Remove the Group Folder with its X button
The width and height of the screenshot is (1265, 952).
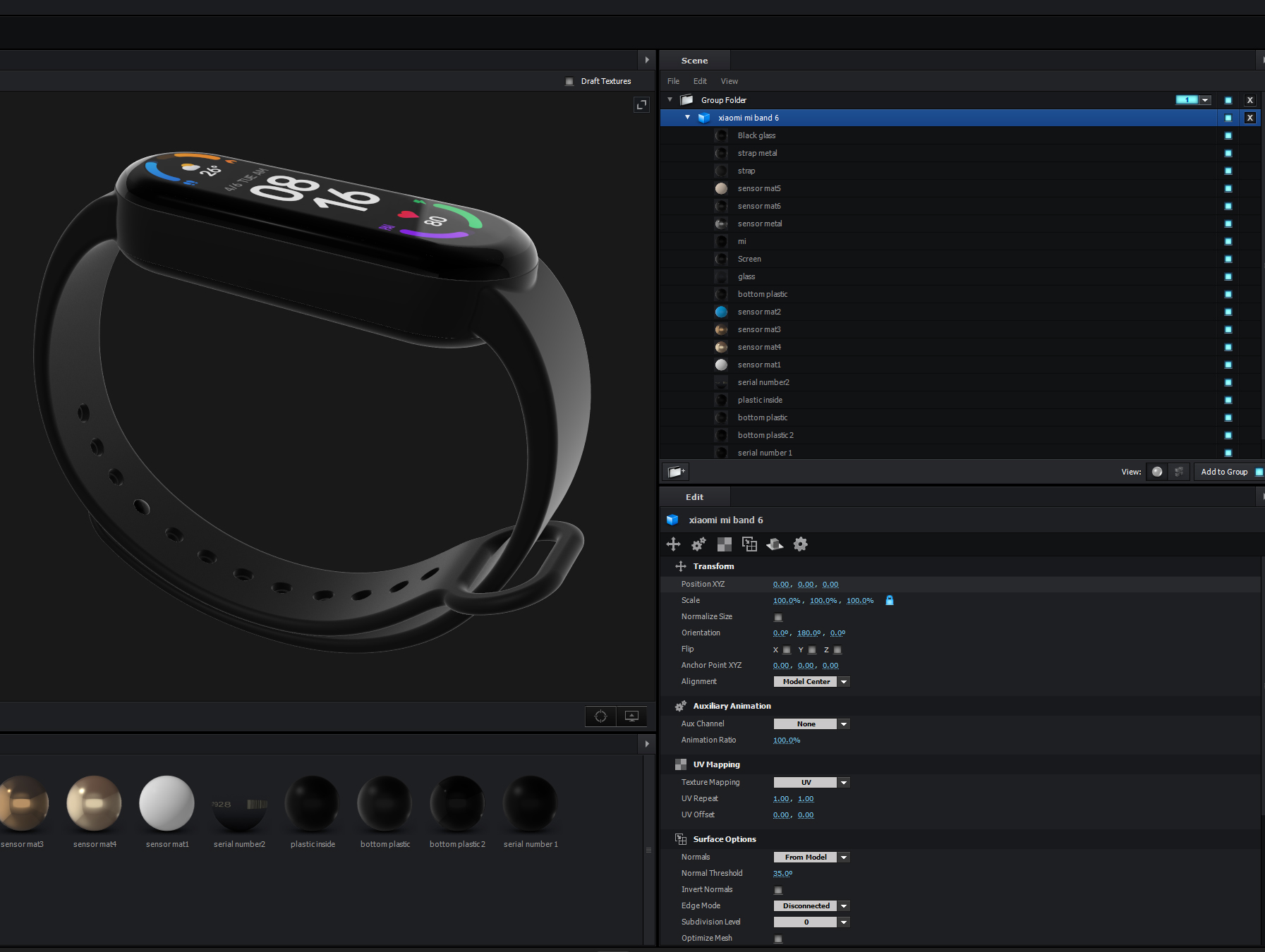pyautogui.click(x=1250, y=100)
